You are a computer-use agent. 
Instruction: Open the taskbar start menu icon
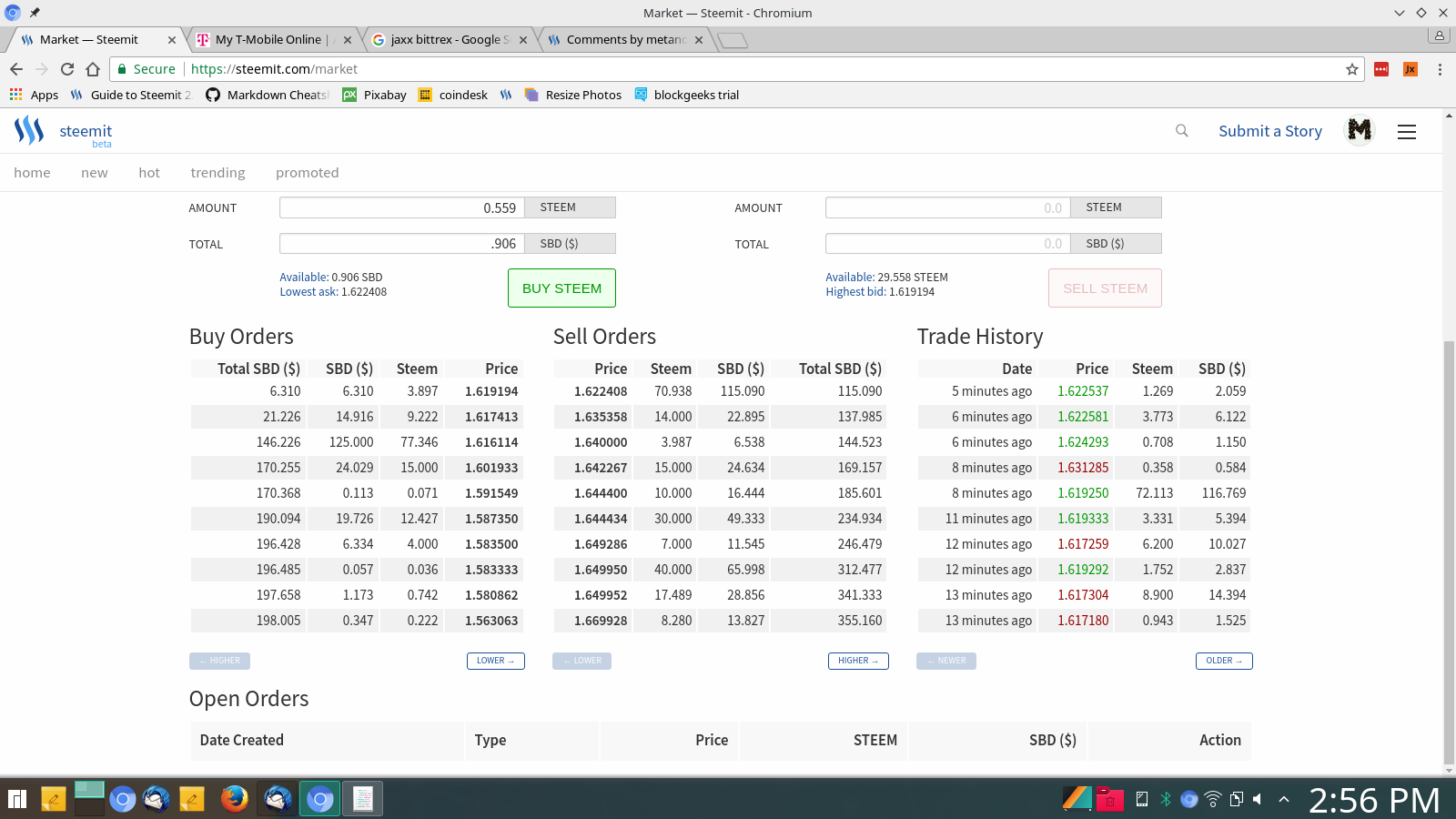pyautogui.click(x=17, y=799)
